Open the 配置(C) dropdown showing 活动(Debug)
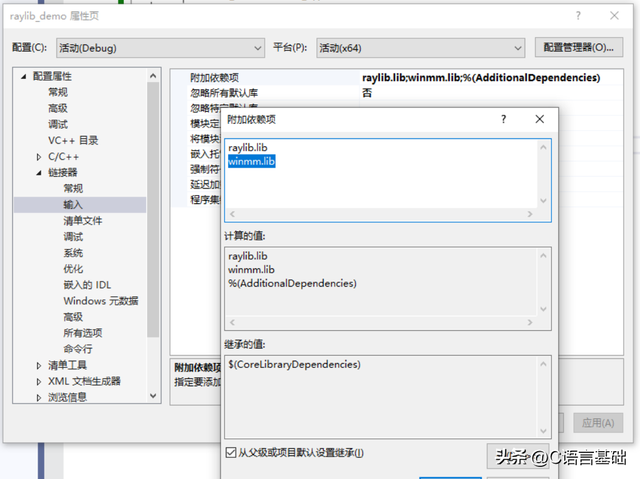This screenshot has width=640, height=479. coord(160,48)
